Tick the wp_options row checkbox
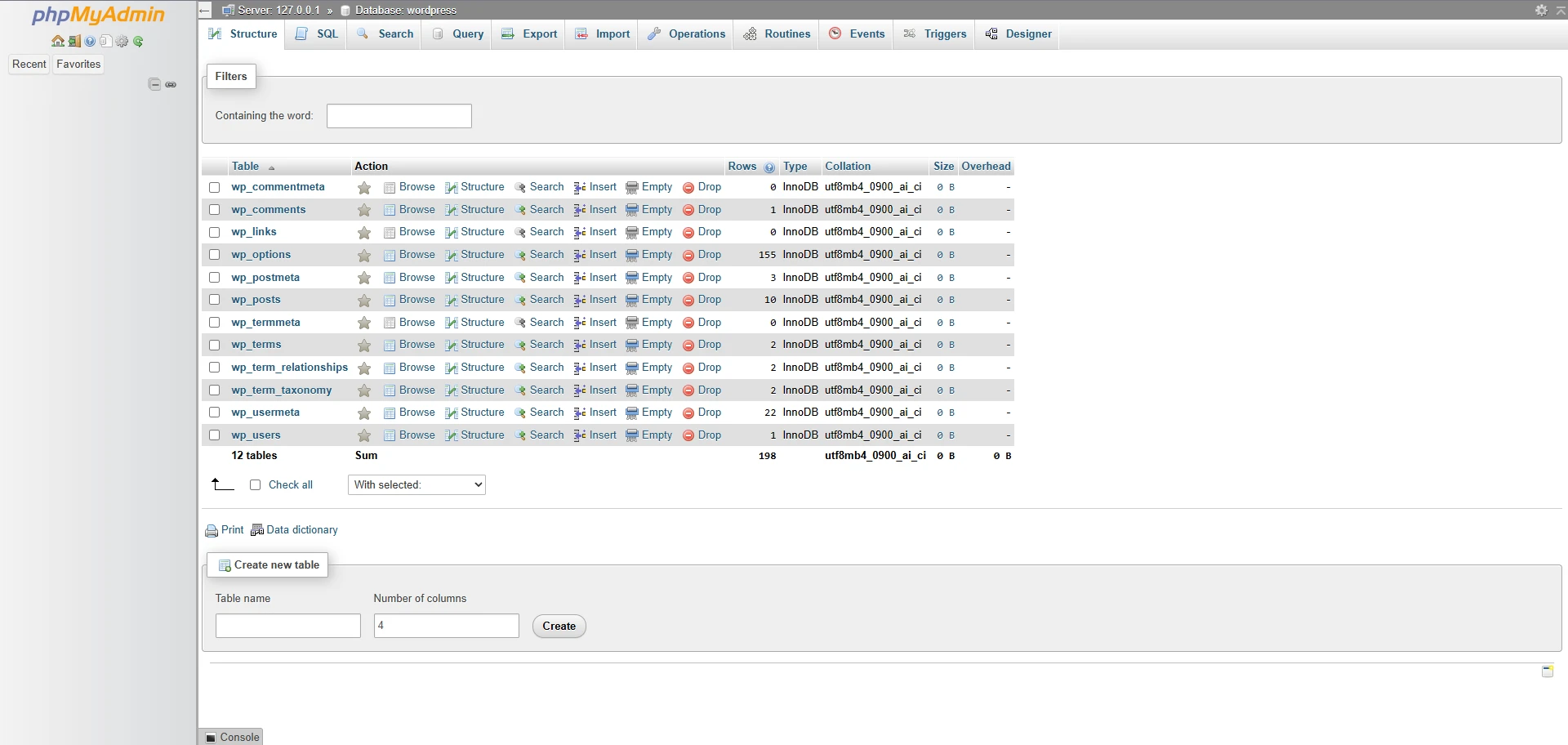This screenshot has height=745, width=1568. coord(215,255)
